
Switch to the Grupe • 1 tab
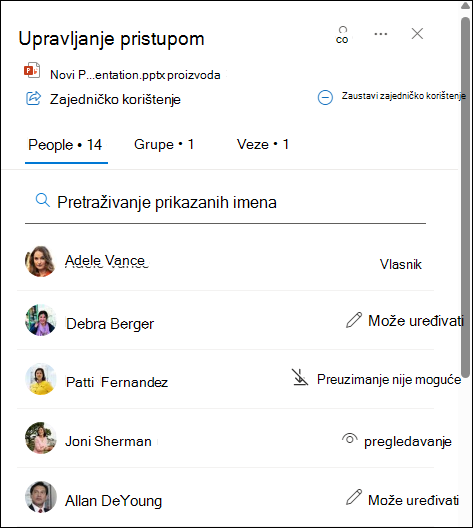click(164, 144)
